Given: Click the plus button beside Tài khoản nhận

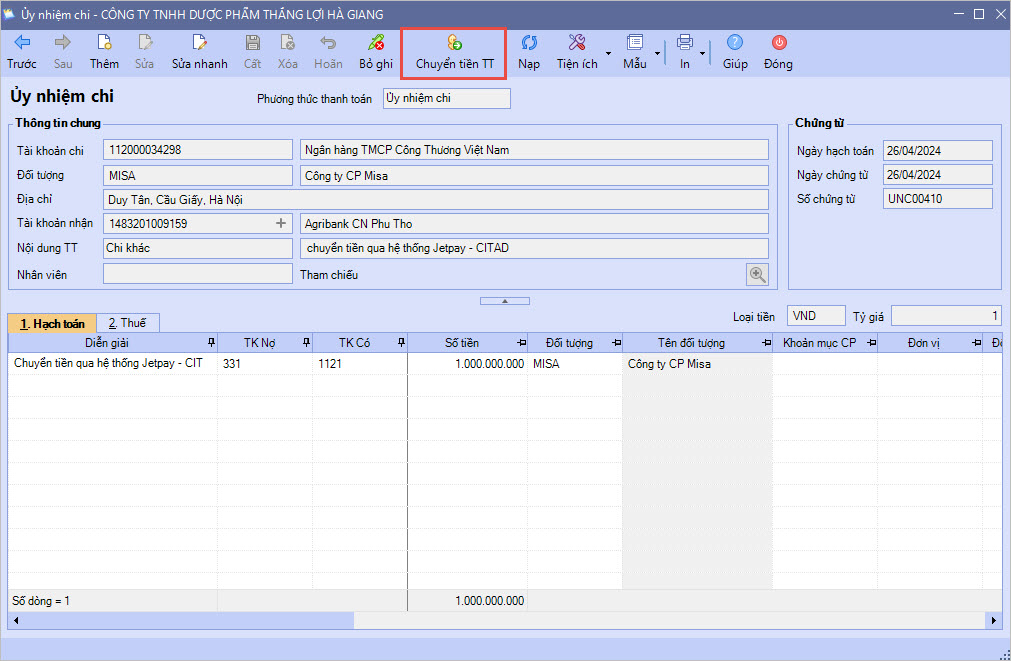Looking at the screenshot, I should point(282,223).
